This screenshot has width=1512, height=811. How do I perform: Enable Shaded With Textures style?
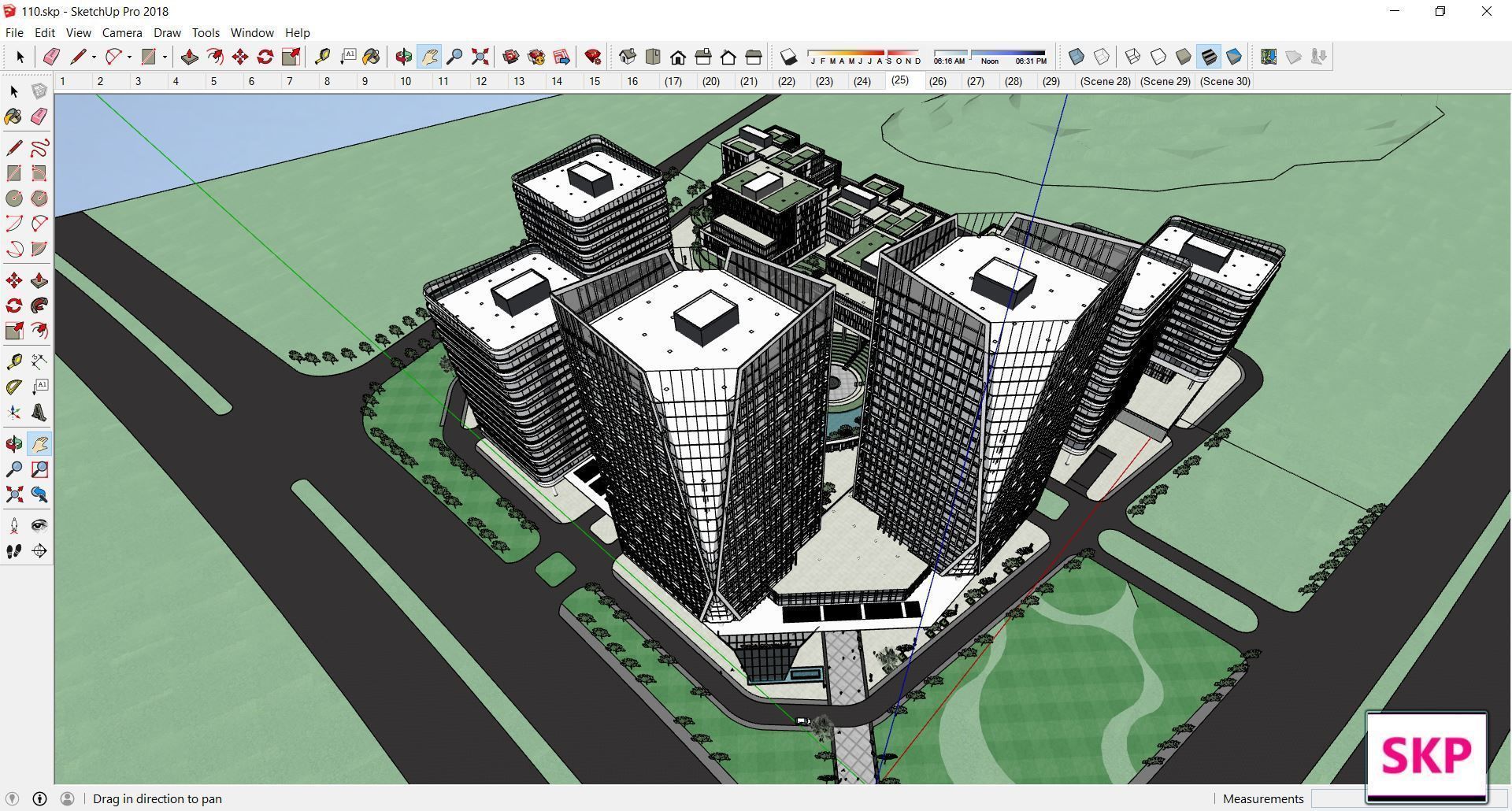pyautogui.click(x=1209, y=57)
